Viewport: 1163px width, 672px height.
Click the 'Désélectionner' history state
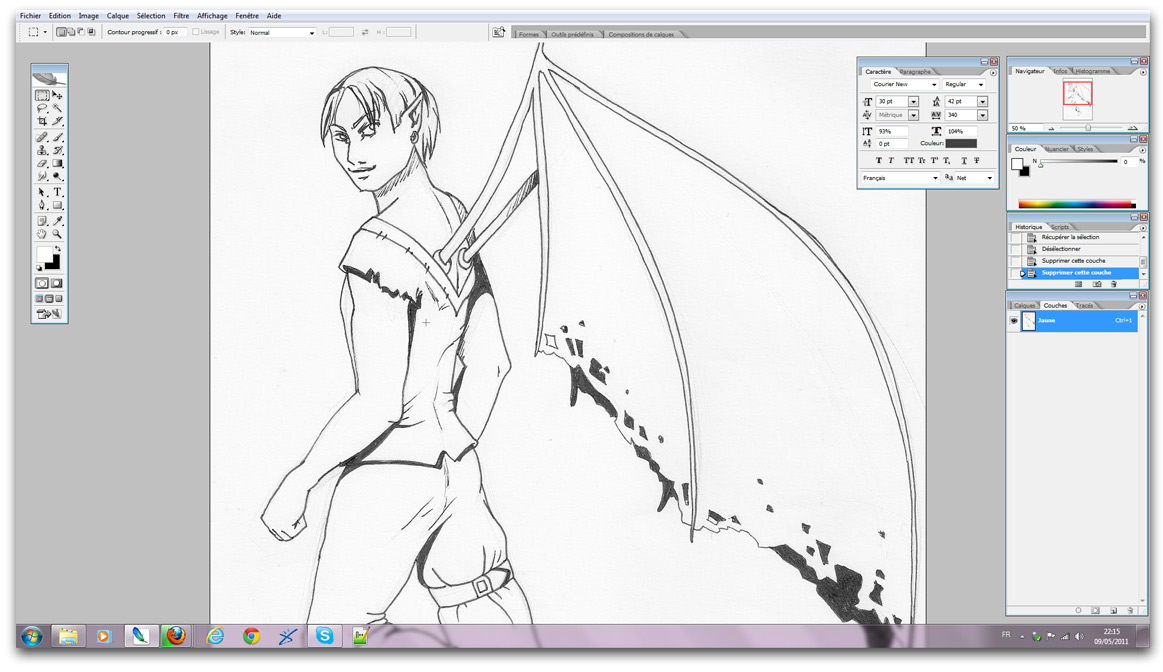[1060, 249]
